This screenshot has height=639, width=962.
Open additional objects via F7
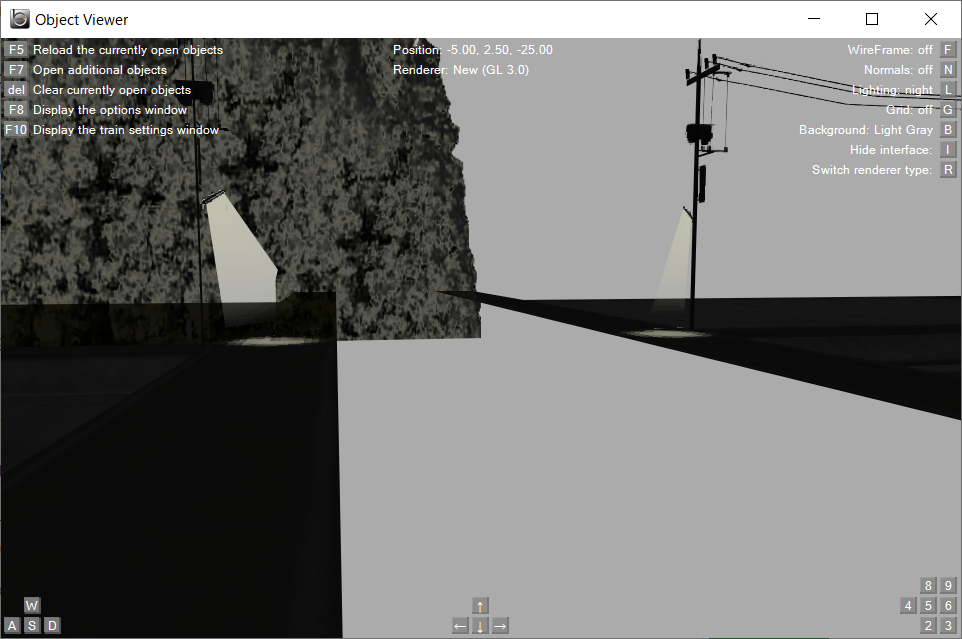point(14,69)
